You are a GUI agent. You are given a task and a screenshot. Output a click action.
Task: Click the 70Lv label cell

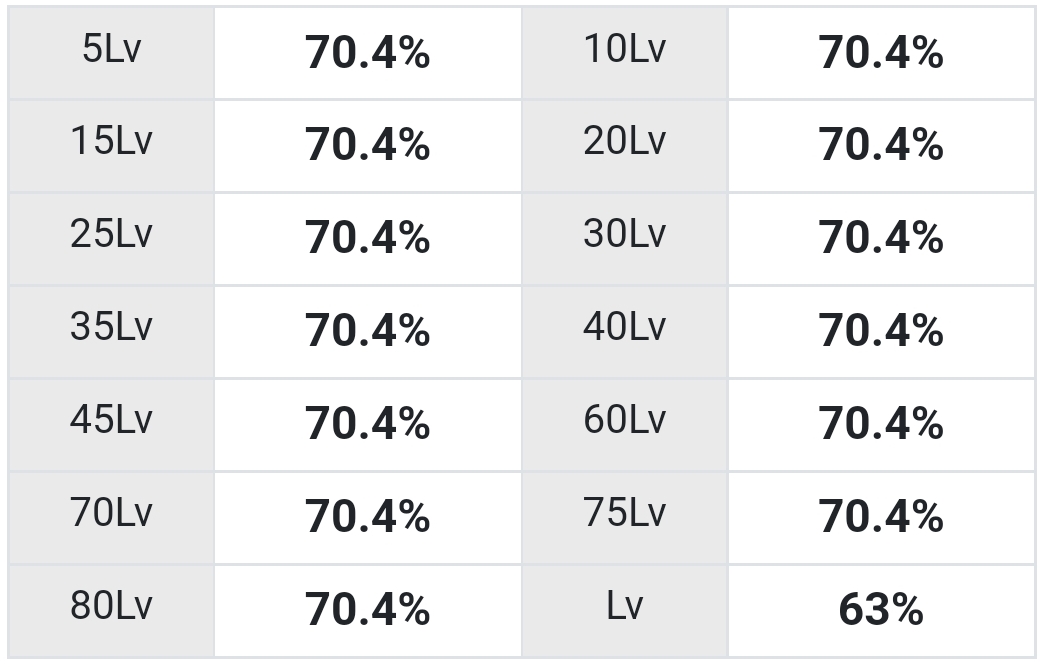[112, 518]
